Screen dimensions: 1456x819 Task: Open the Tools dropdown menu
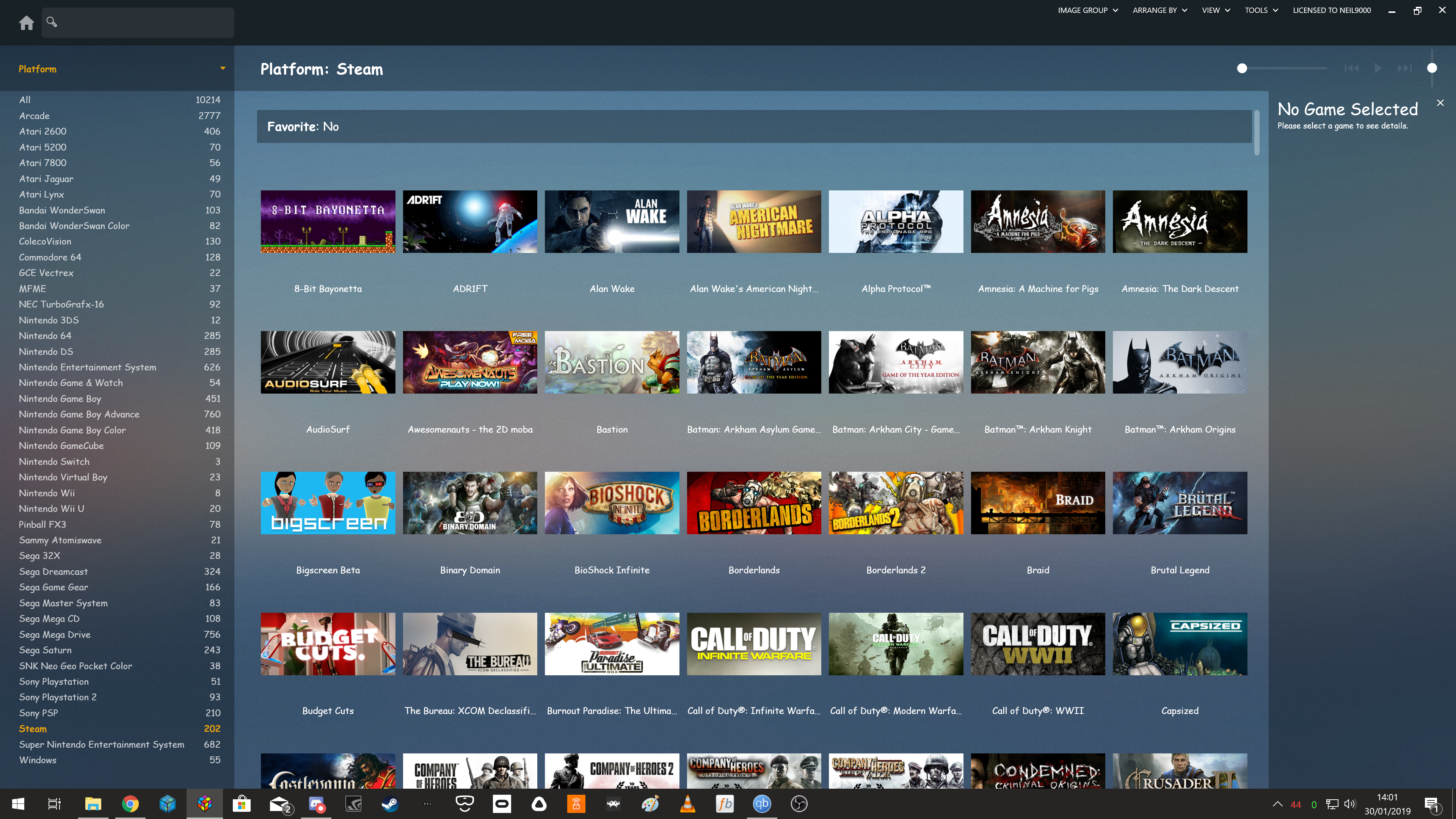tap(1261, 10)
